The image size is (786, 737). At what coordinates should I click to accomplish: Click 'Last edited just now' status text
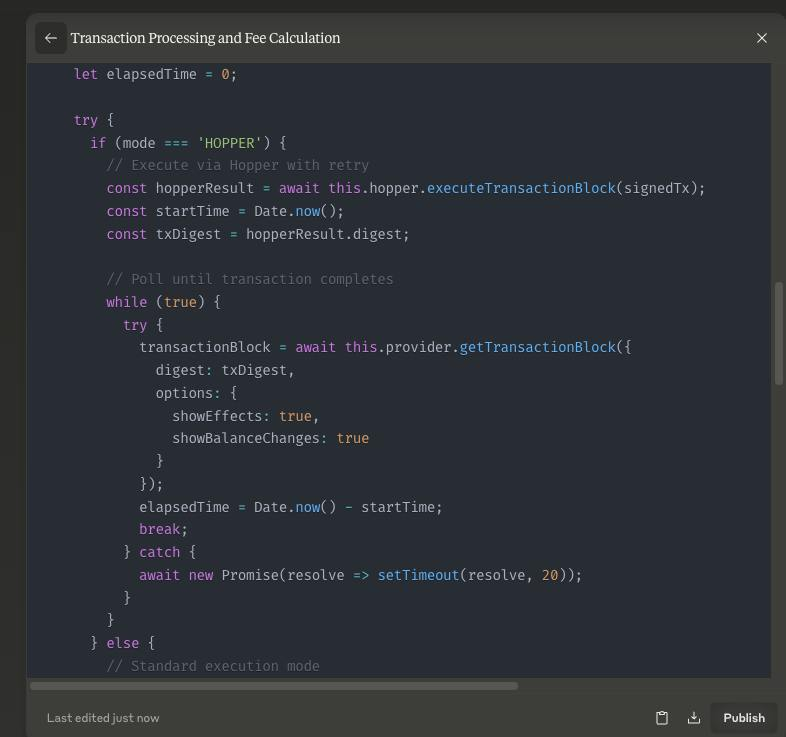coord(103,718)
